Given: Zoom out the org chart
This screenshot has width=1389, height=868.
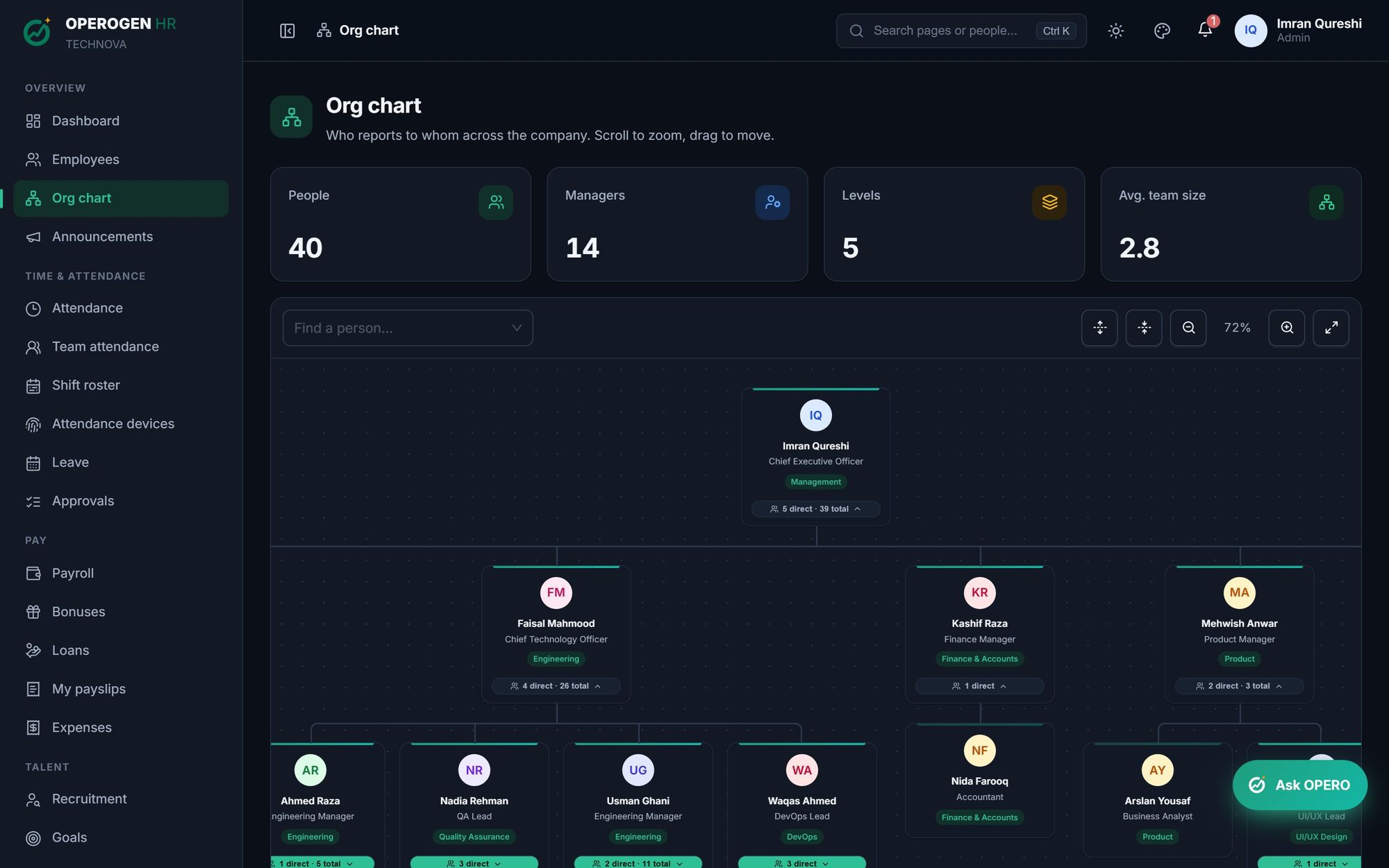Looking at the screenshot, I should [x=1188, y=328].
